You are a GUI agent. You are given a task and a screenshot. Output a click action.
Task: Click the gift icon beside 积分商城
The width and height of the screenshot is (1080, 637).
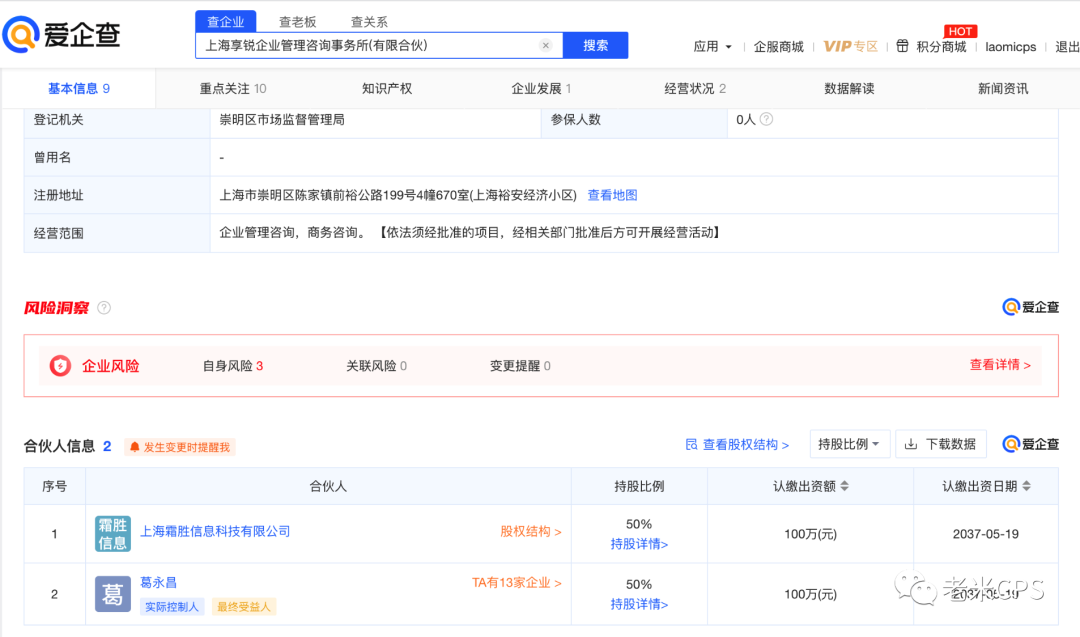point(902,46)
